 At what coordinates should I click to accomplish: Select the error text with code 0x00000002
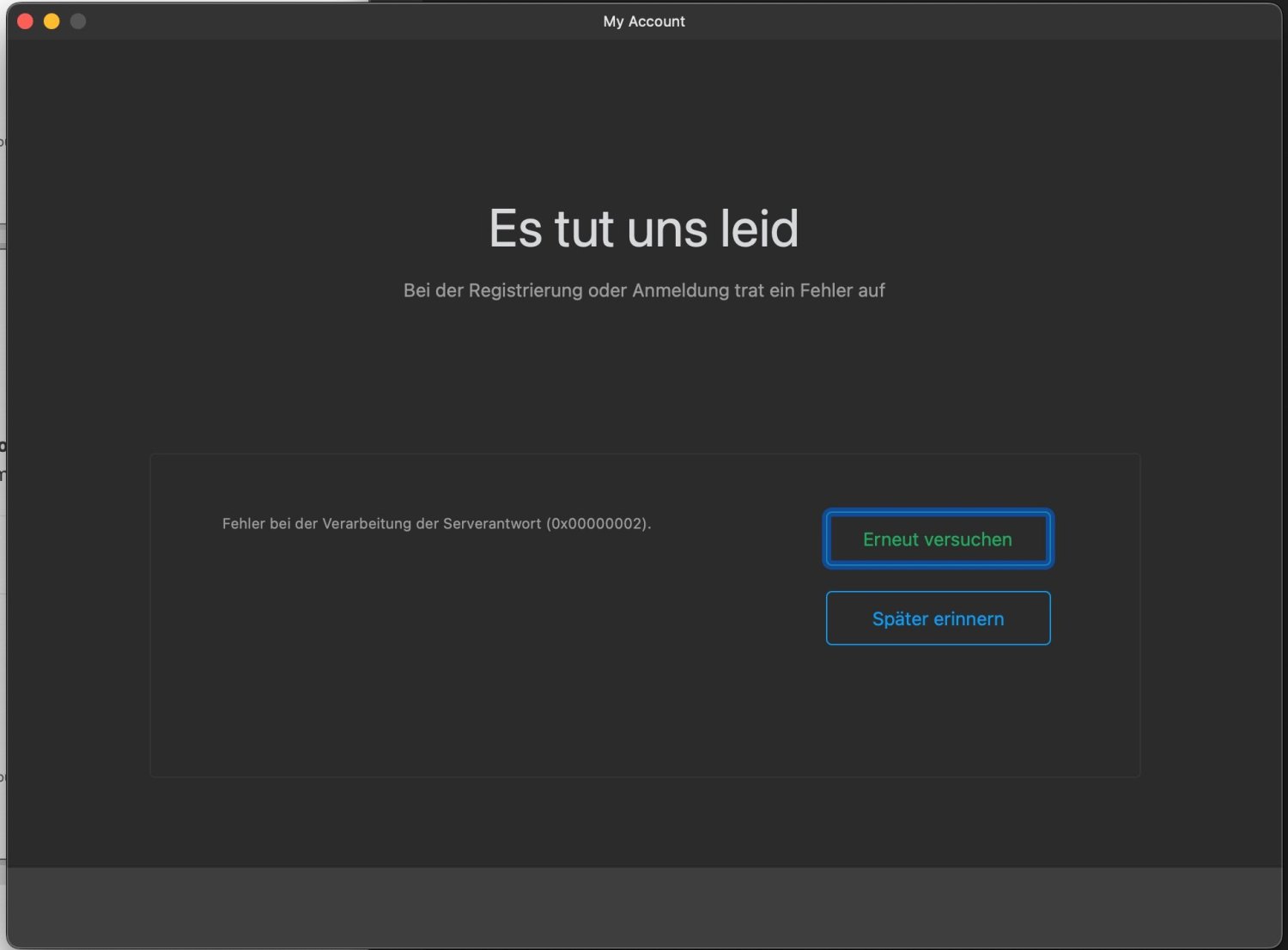tap(436, 523)
